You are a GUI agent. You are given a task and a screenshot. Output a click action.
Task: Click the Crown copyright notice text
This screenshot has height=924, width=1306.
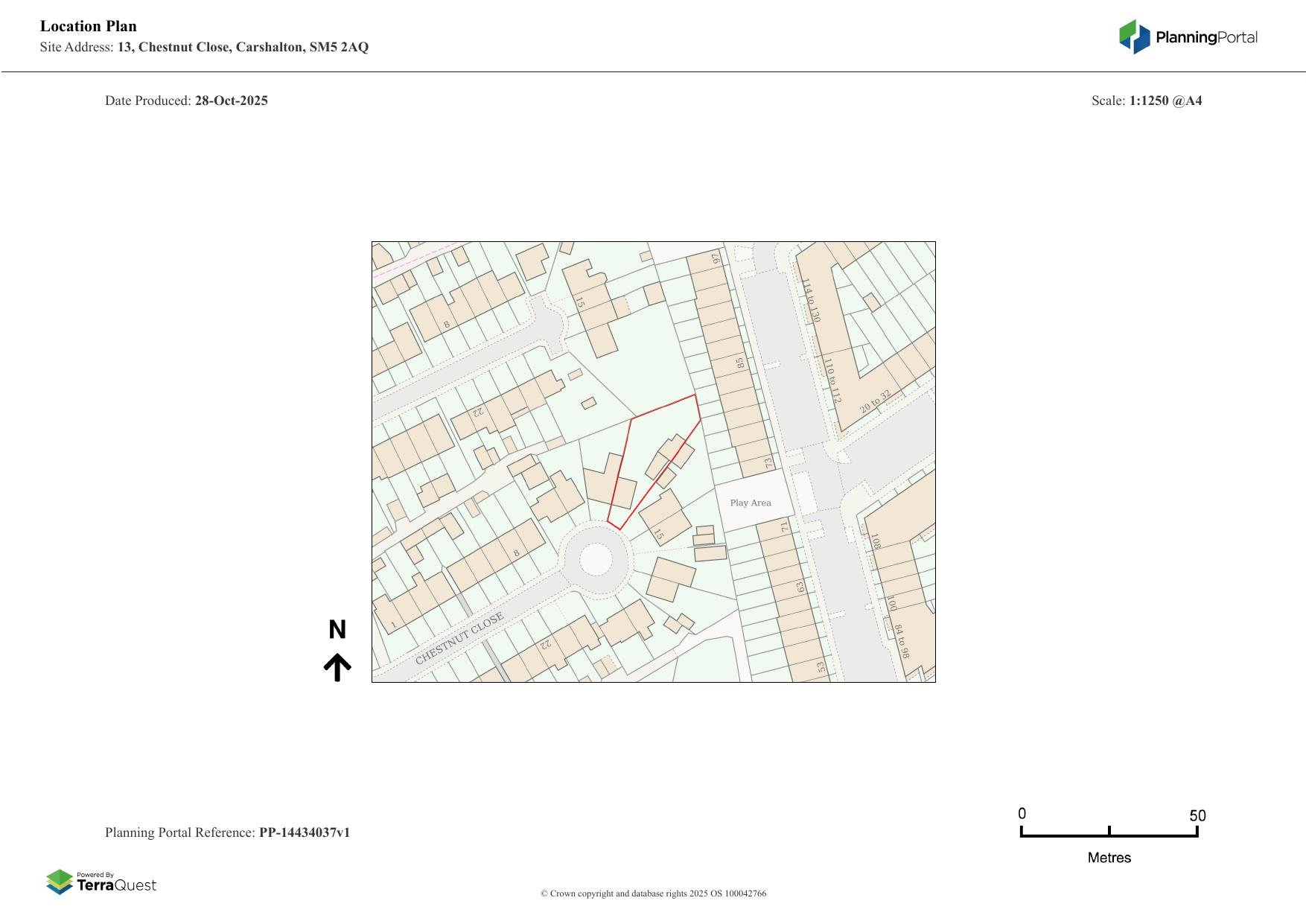(x=653, y=893)
